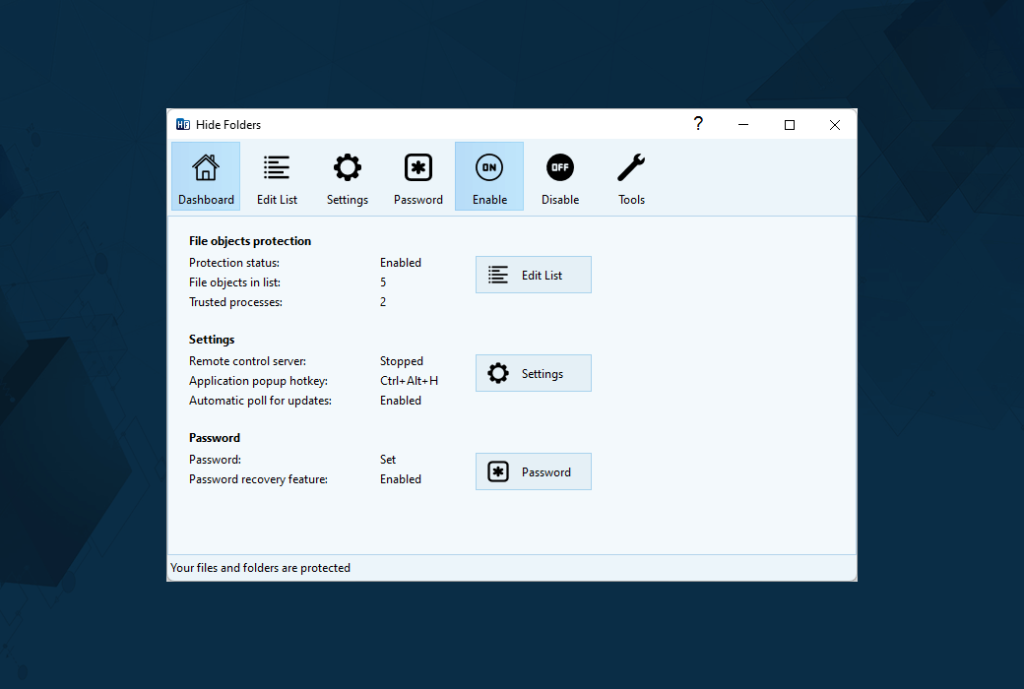Open Settings from the toolbar gear
The width and height of the screenshot is (1024, 689).
pyautogui.click(x=347, y=176)
